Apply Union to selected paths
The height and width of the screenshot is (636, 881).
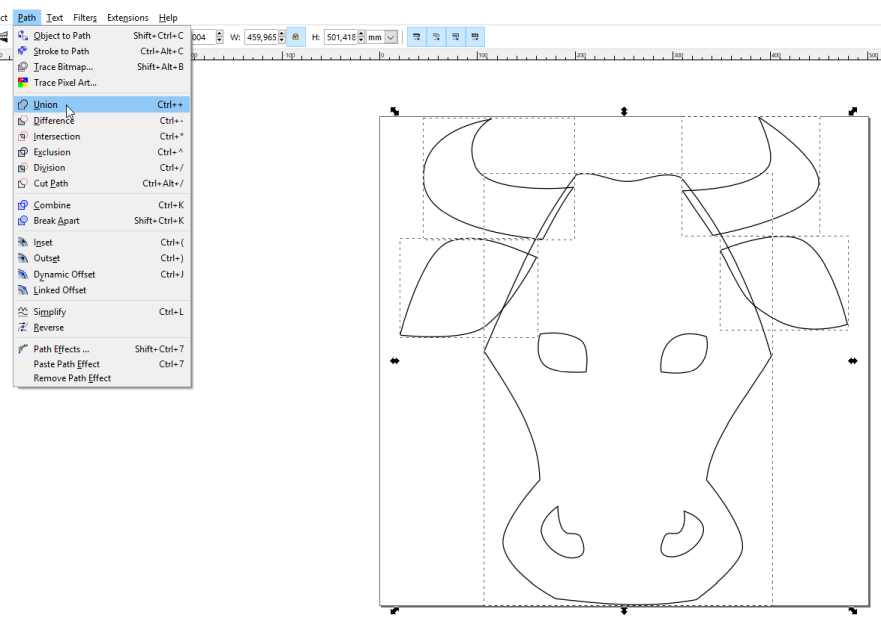[x=102, y=105]
